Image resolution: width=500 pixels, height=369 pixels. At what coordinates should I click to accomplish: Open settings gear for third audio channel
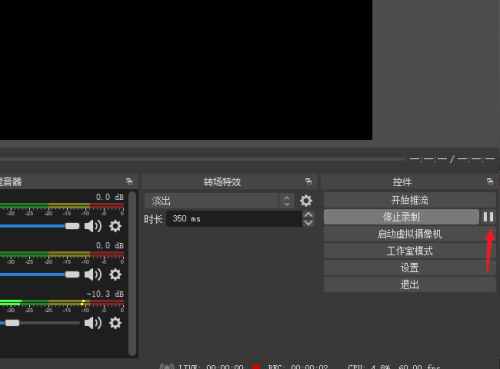[x=115, y=323]
